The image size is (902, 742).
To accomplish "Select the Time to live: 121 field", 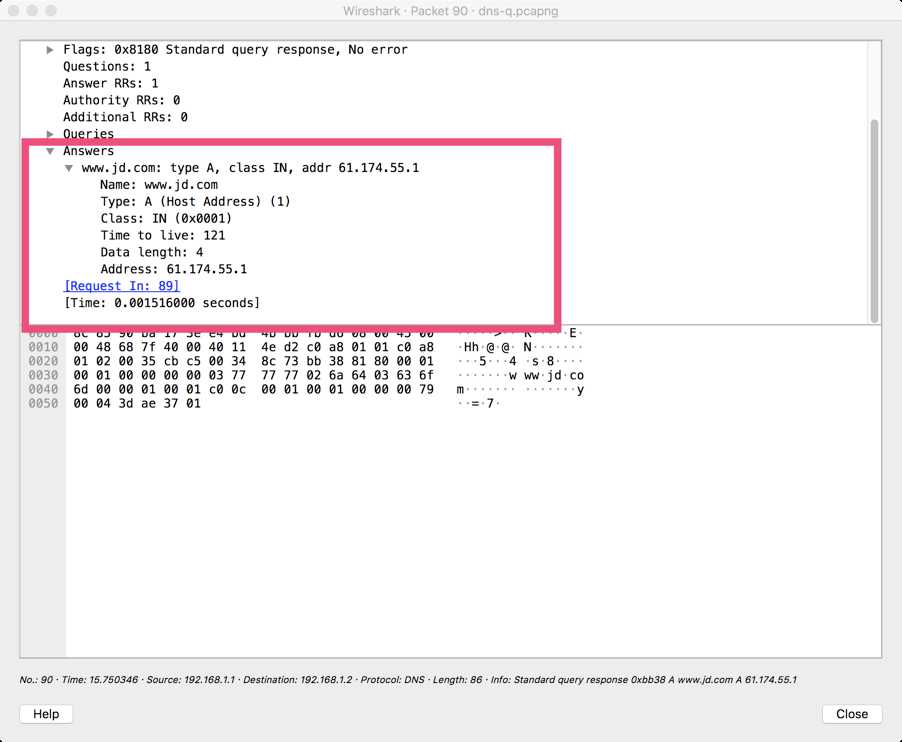I will pyautogui.click(x=163, y=235).
